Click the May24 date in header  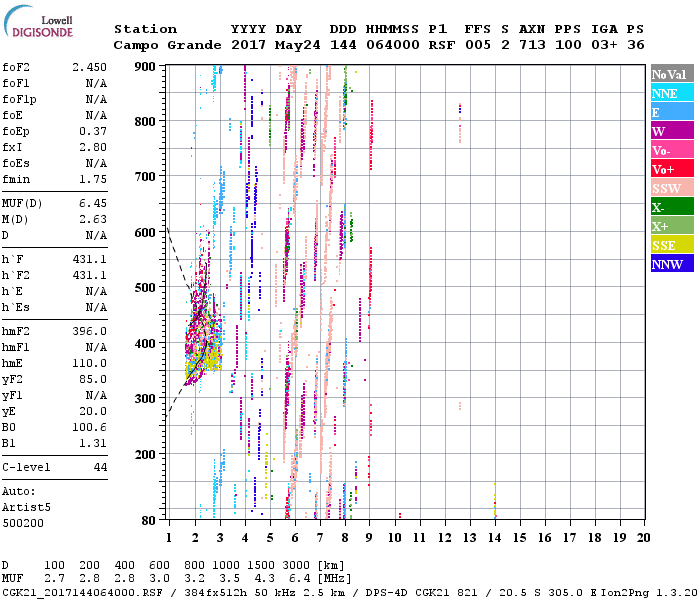[x=297, y=45]
